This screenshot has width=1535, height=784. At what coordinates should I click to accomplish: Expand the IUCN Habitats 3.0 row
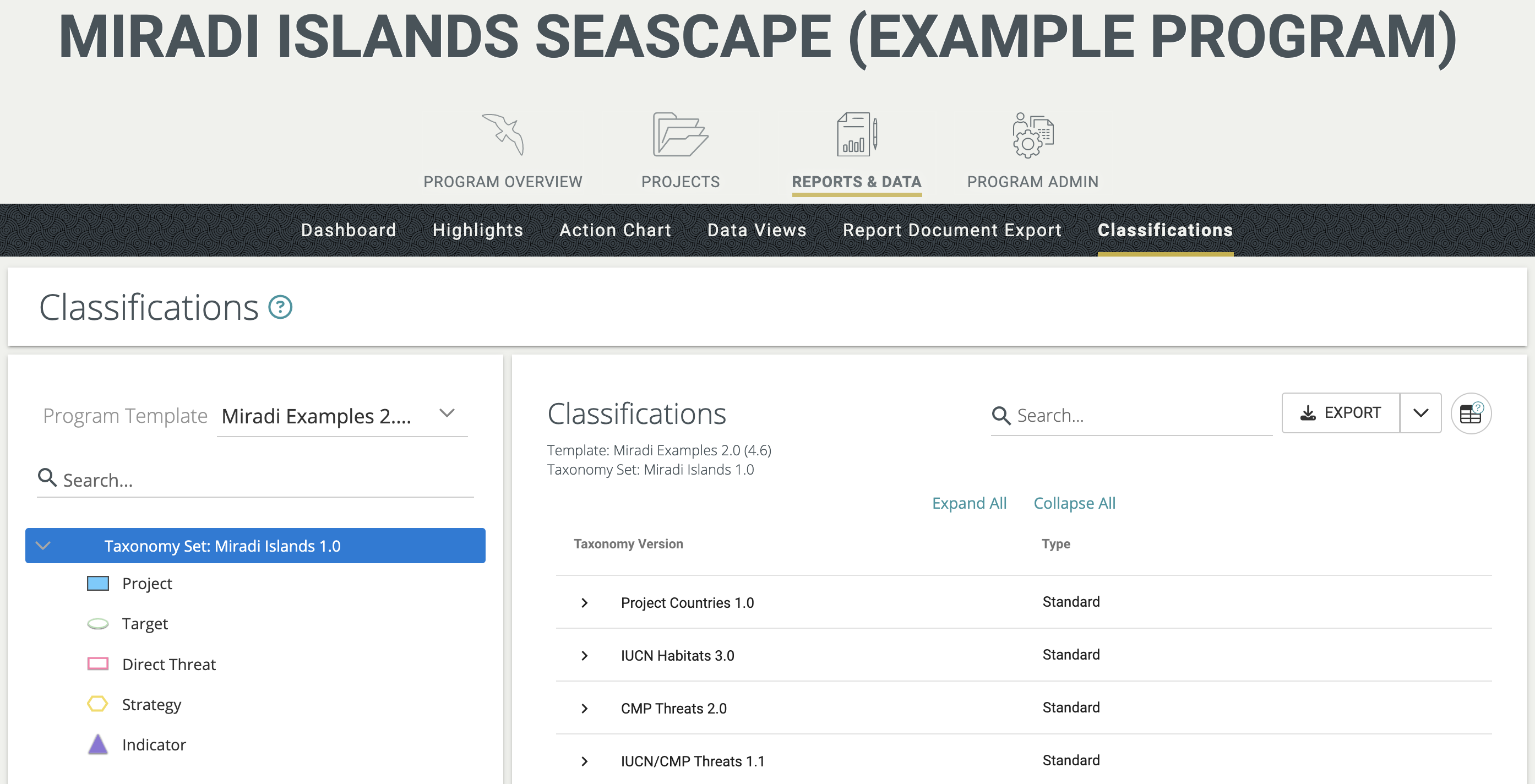click(x=585, y=656)
